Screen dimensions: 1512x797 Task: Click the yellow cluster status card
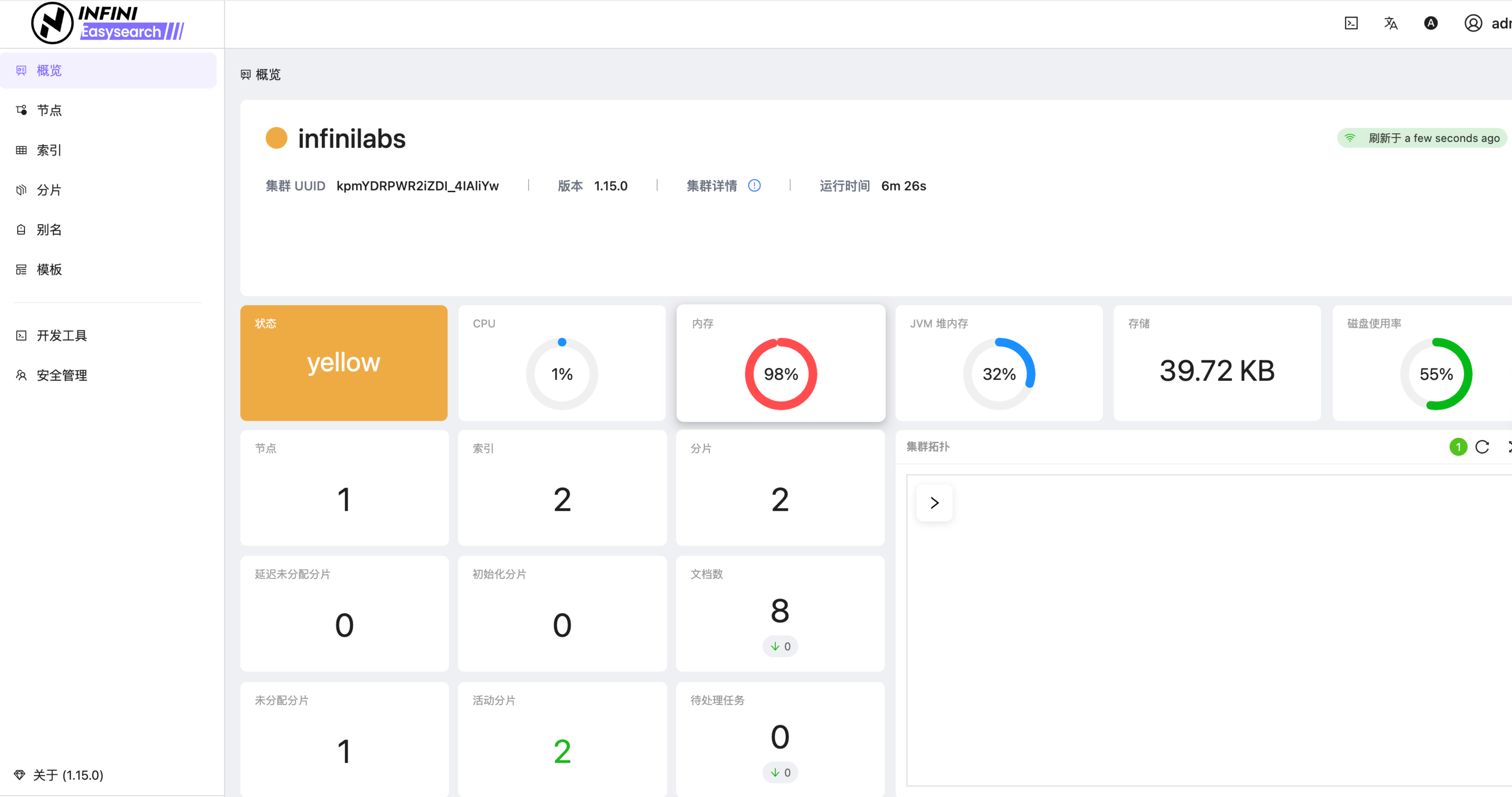(344, 363)
